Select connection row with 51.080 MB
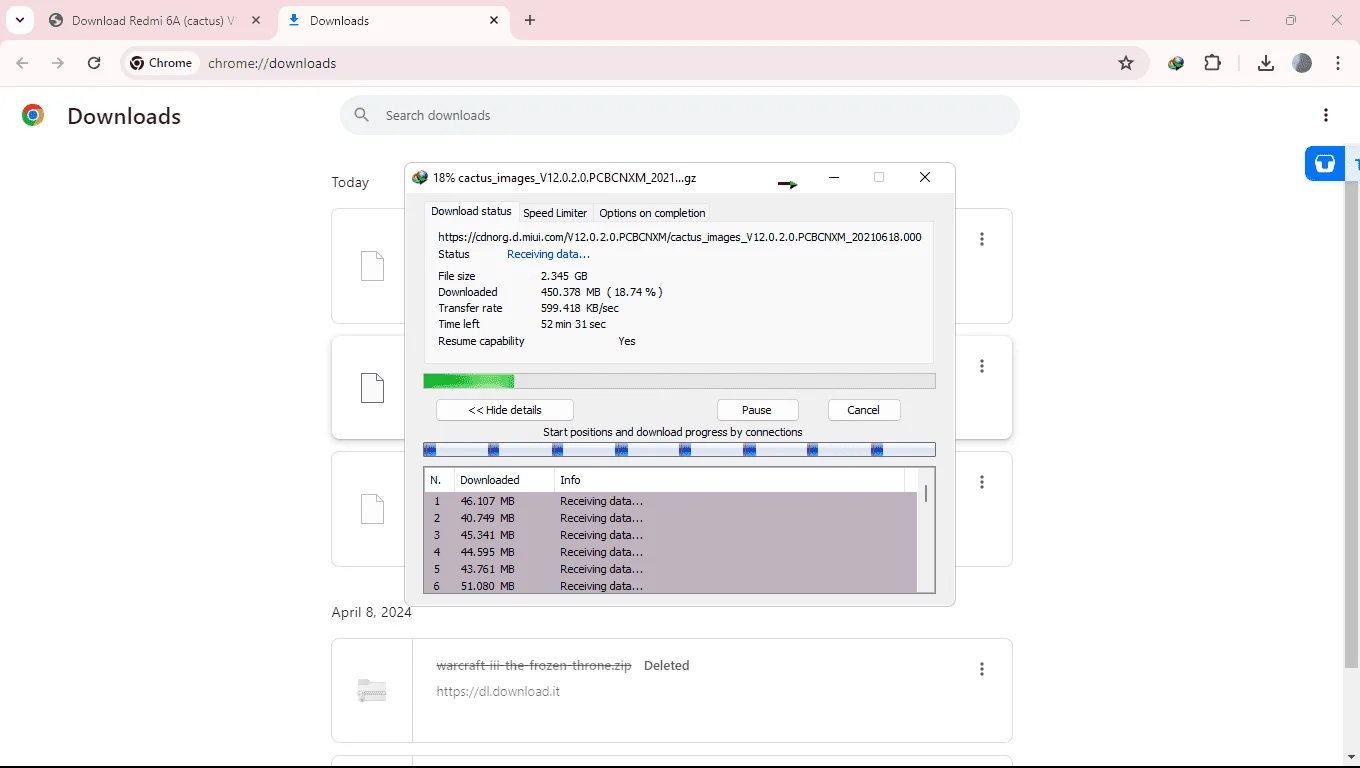 (x=671, y=585)
